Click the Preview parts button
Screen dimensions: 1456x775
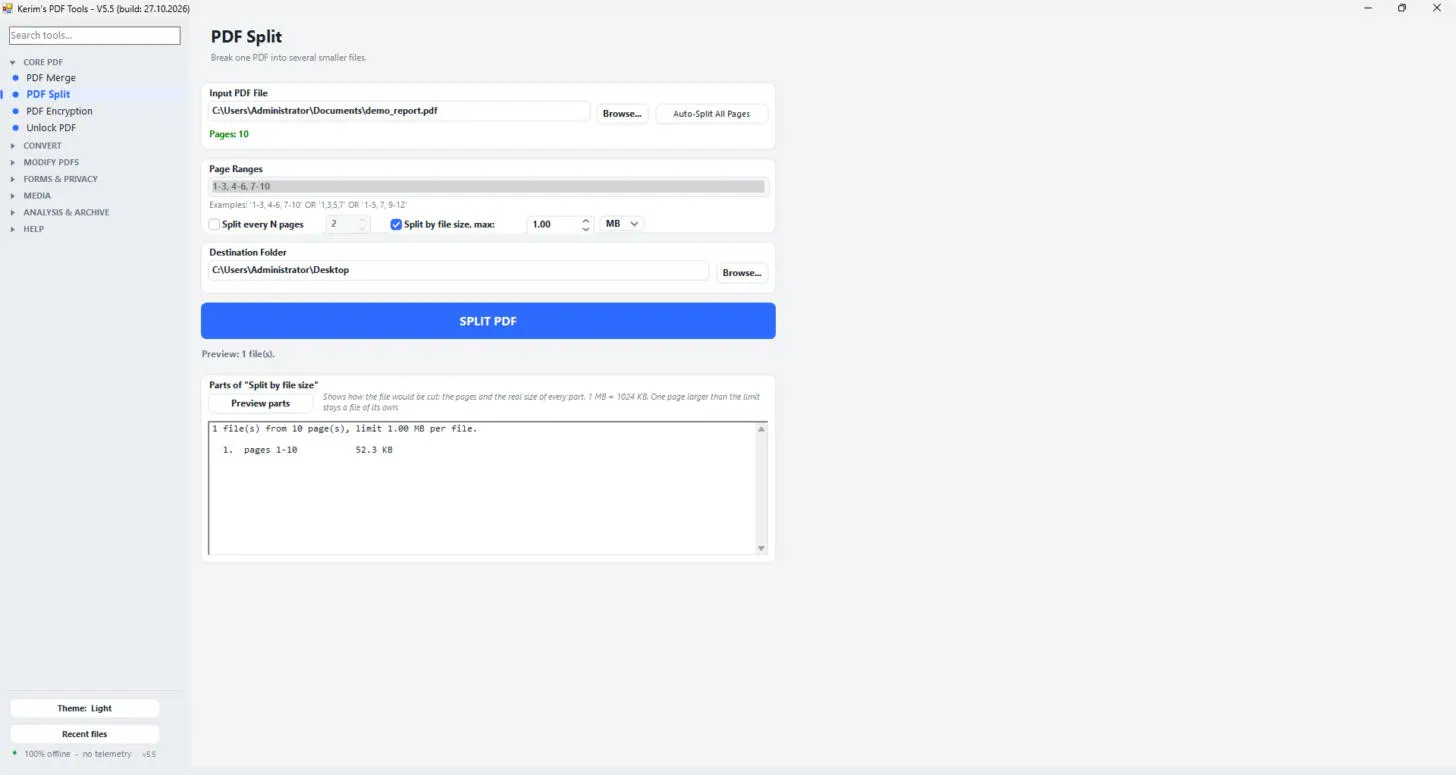coord(260,404)
